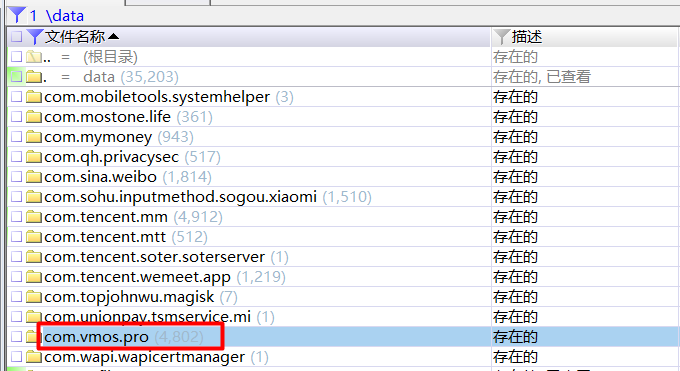The height and width of the screenshot is (371, 680).
Task: Check the box for com.unionpay.tsmservice.mi
Action: pos(16,316)
